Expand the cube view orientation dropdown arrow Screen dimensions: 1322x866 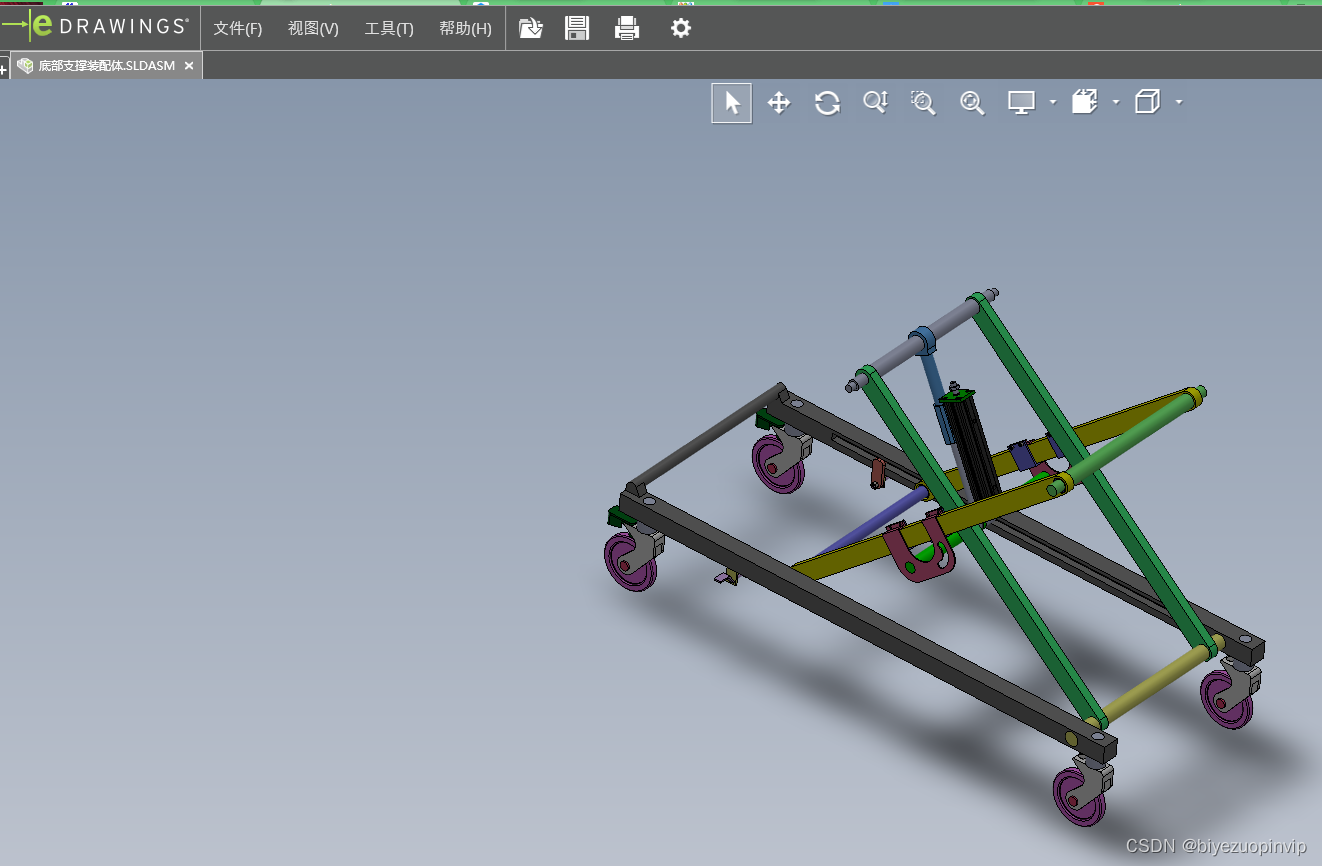1179,102
